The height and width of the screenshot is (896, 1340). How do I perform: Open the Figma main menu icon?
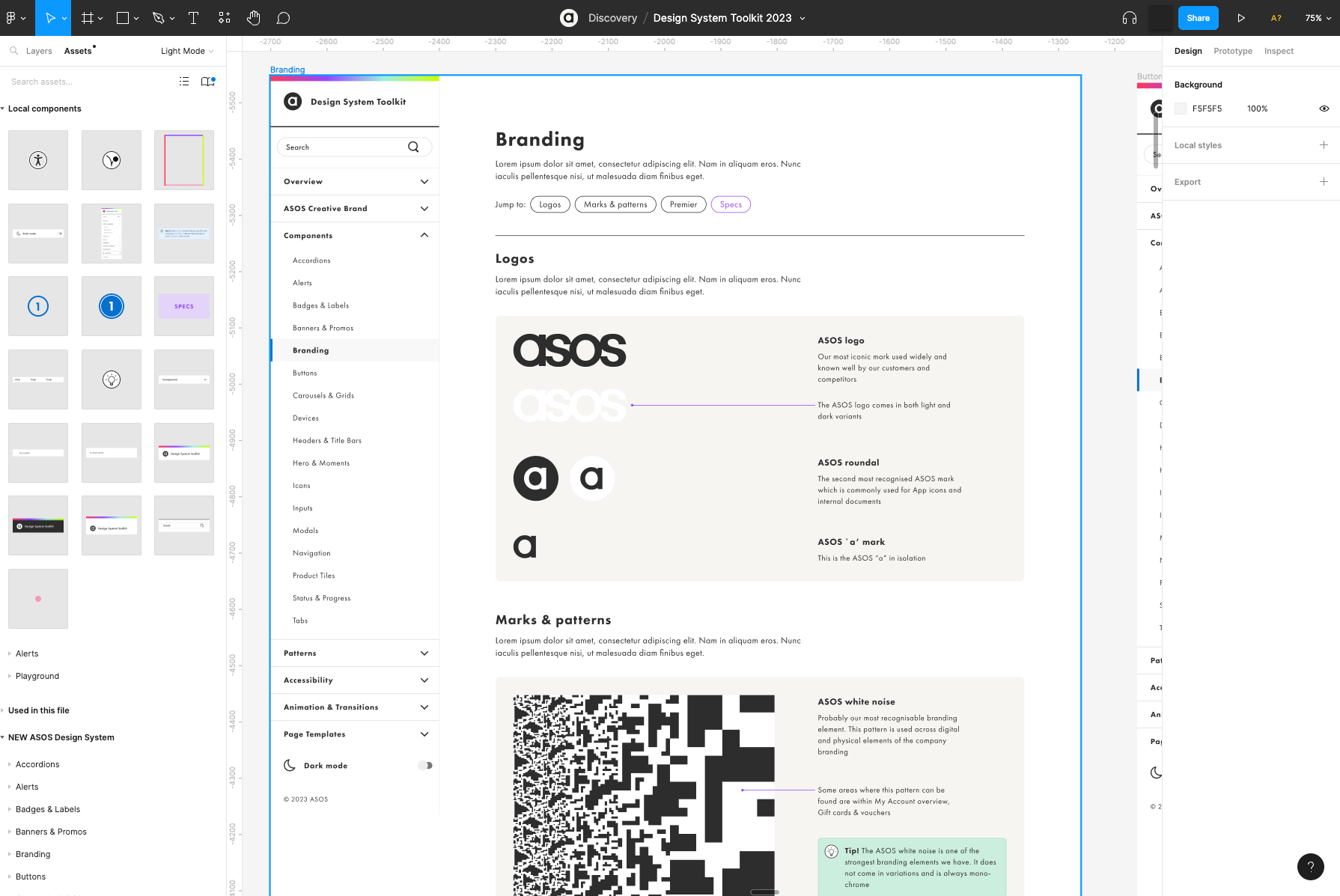[11, 18]
